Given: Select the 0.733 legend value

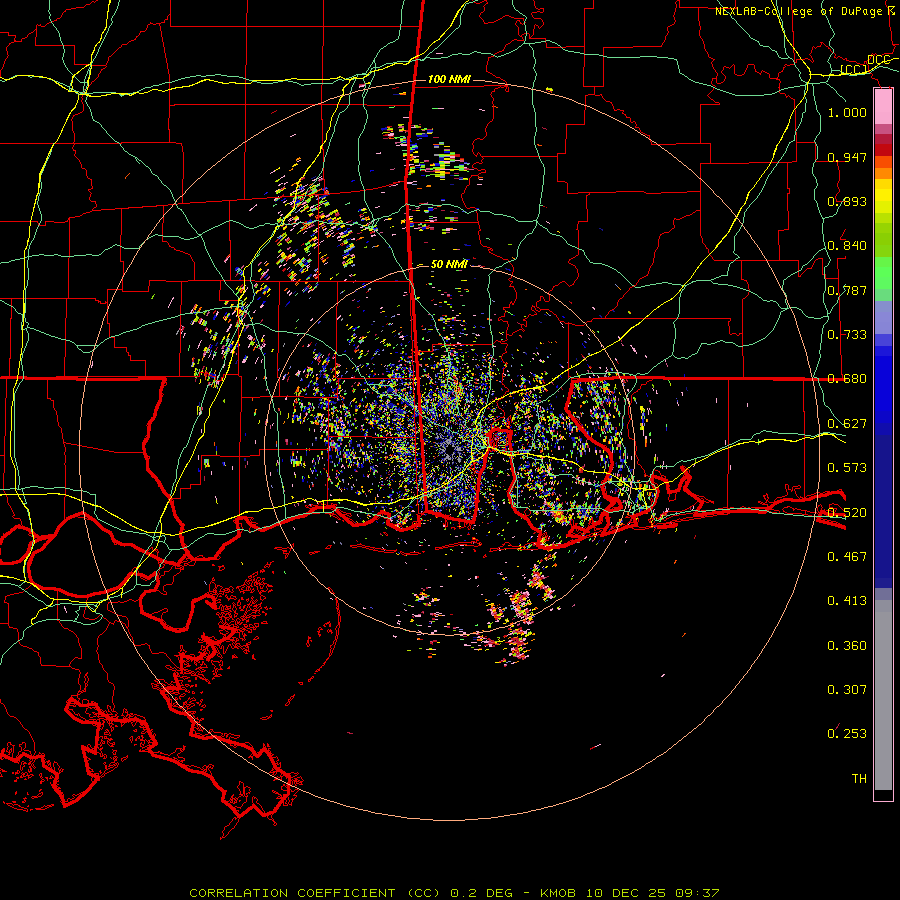Looking at the screenshot, I should tap(847, 335).
